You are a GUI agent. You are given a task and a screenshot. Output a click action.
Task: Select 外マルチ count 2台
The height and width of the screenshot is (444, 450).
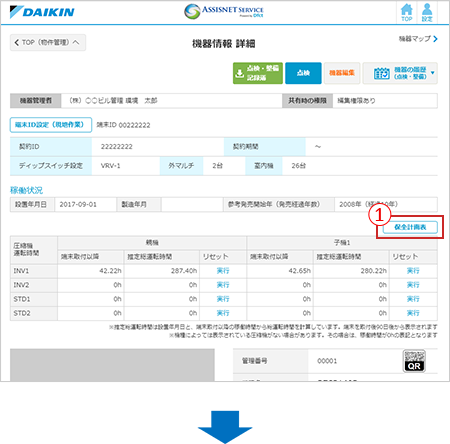click(x=218, y=166)
